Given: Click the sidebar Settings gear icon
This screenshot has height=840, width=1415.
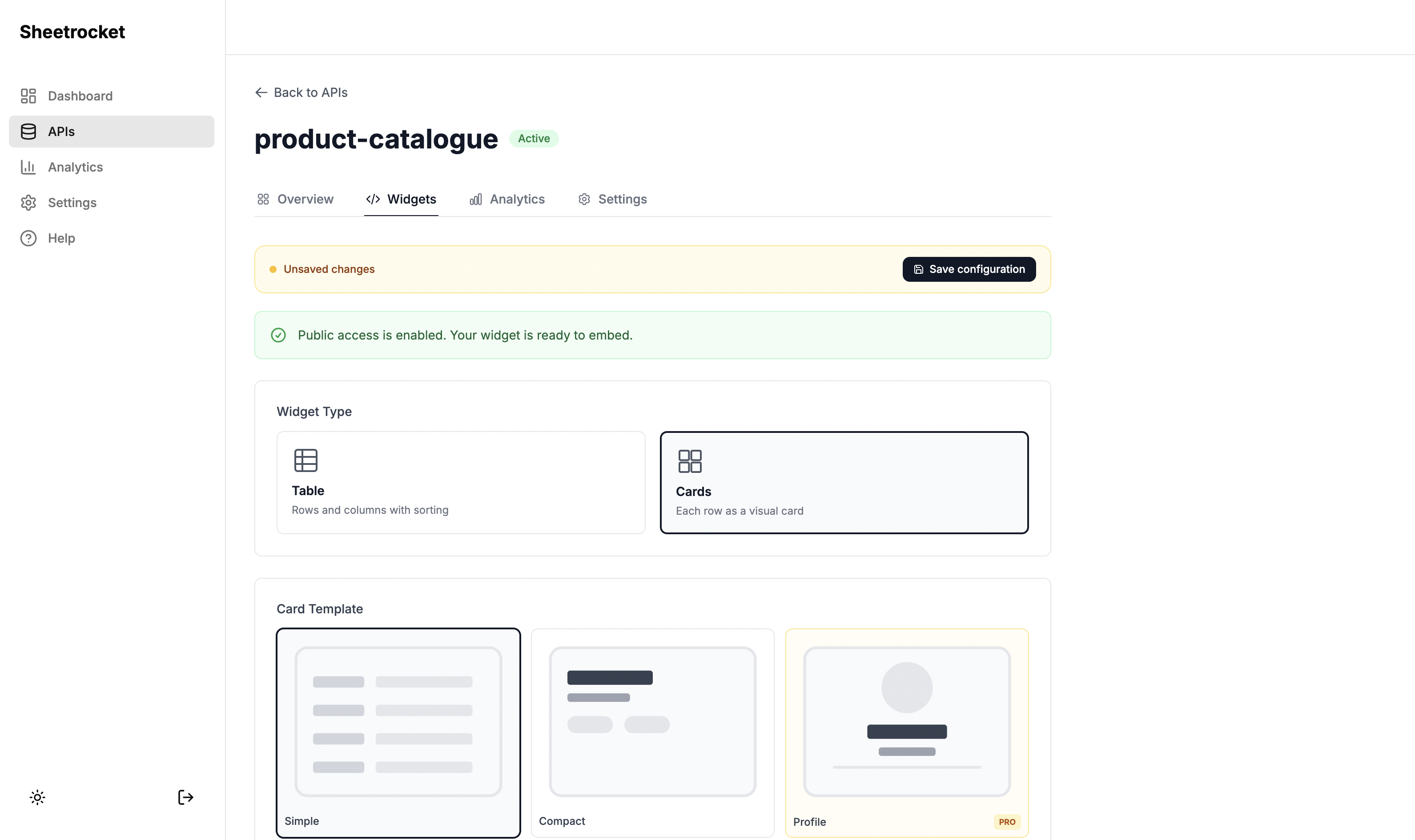Looking at the screenshot, I should 28,203.
